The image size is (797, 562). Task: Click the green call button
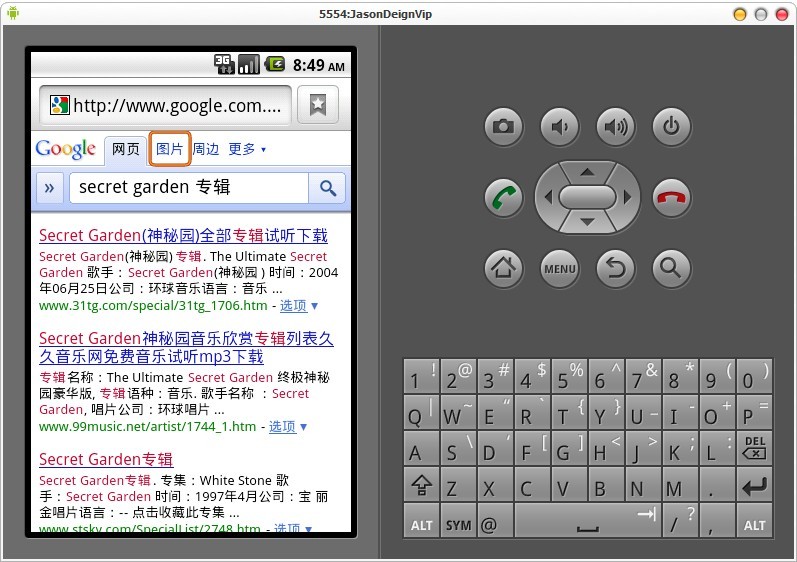pos(503,197)
